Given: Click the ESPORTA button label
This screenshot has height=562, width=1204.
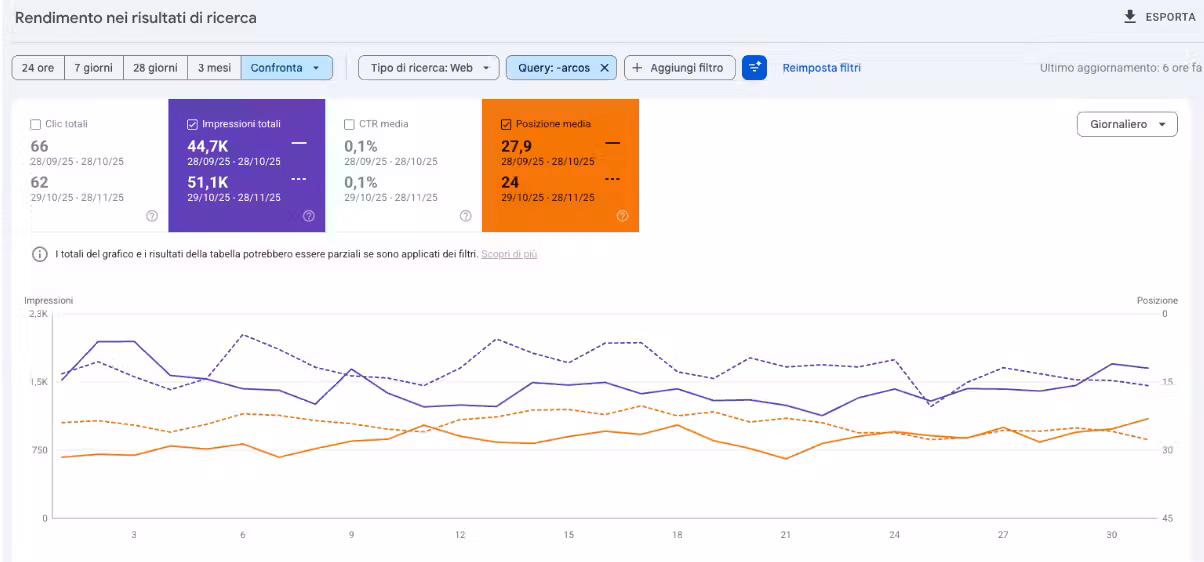Looking at the screenshot, I should point(1171,17).
